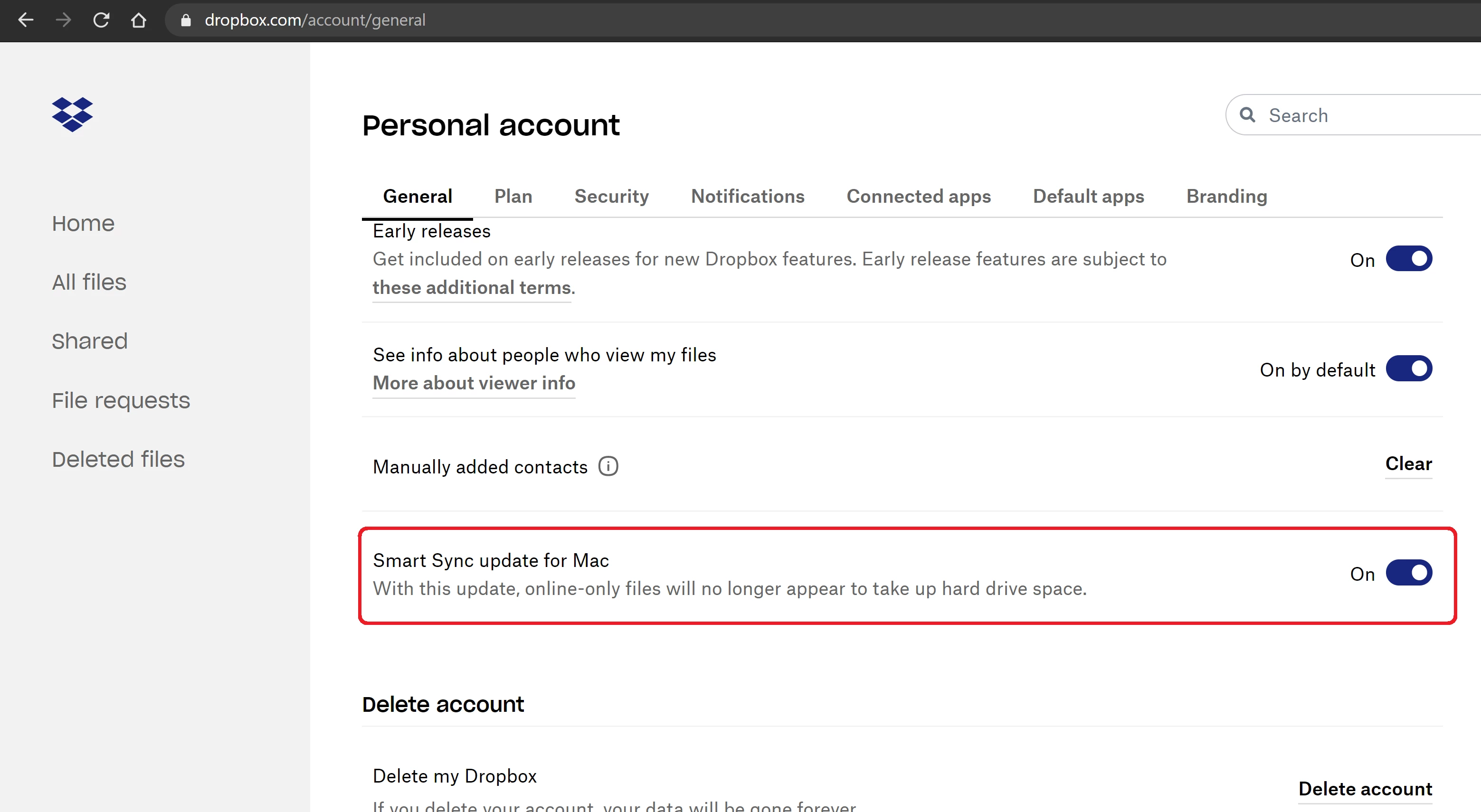Click Manually added contacts label
1481x812 pixels.
pyautogui.click(x=480, y=467)
